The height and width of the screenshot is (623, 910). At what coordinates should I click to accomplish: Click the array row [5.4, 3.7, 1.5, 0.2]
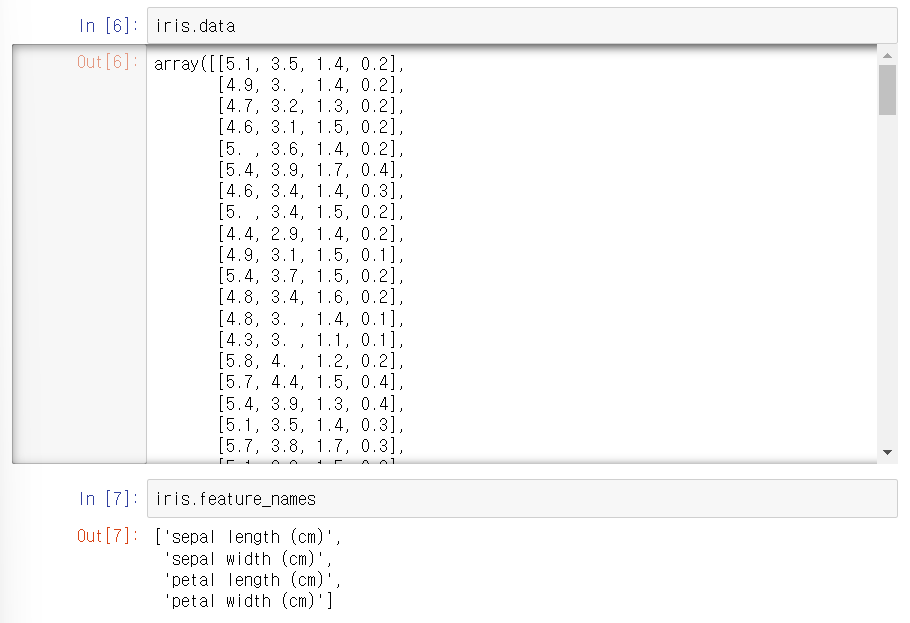310,276
